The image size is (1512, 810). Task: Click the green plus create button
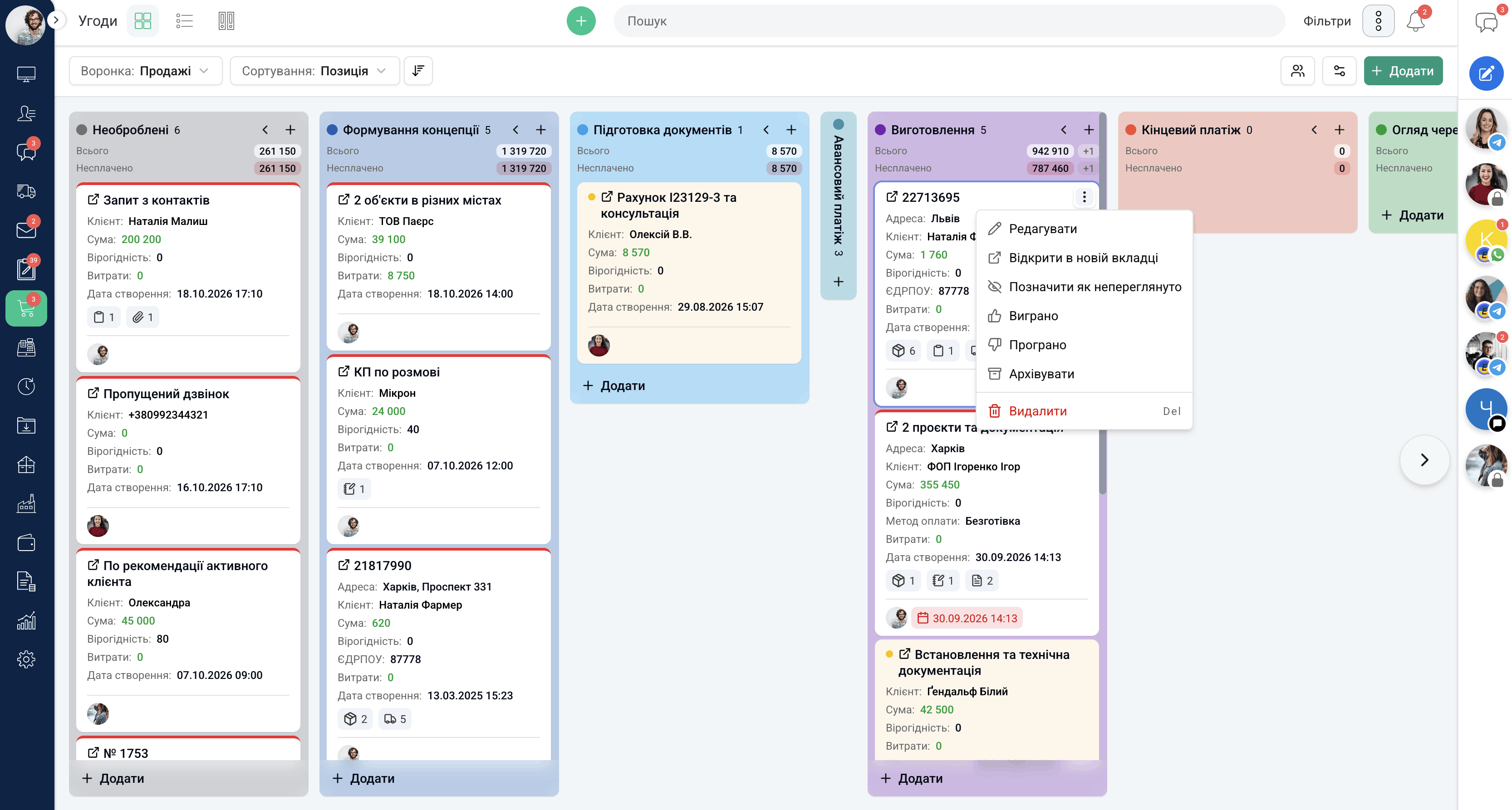click(x=580, y=21)
